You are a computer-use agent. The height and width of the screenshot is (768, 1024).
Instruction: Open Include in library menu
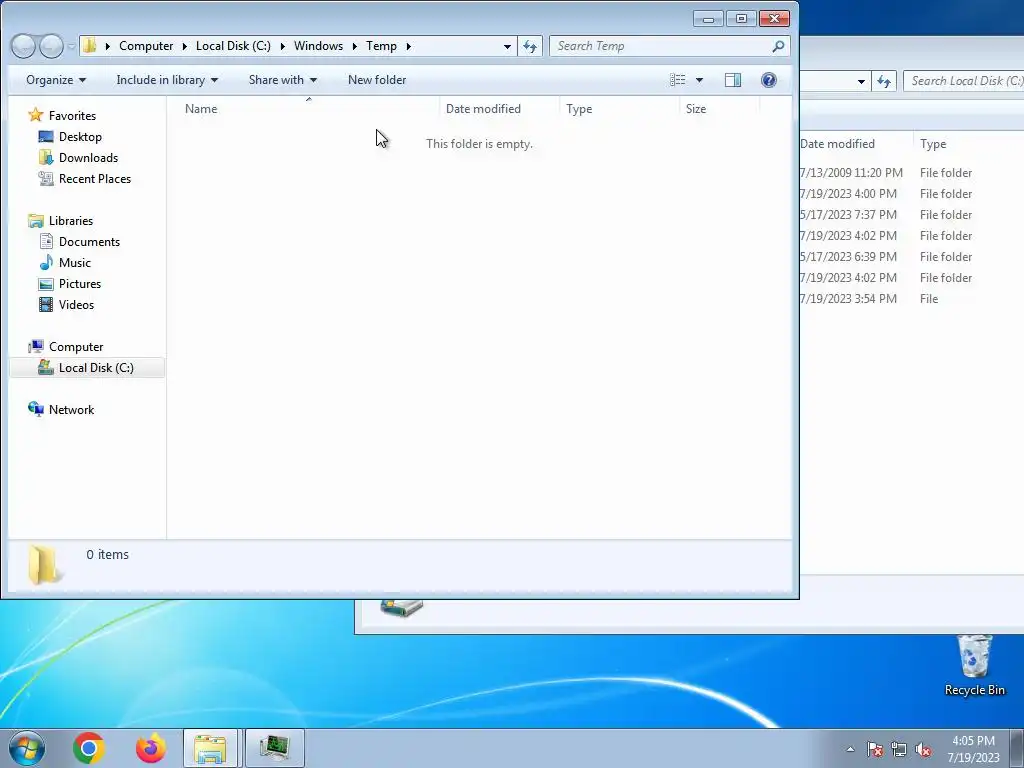(x=167, y=80)
